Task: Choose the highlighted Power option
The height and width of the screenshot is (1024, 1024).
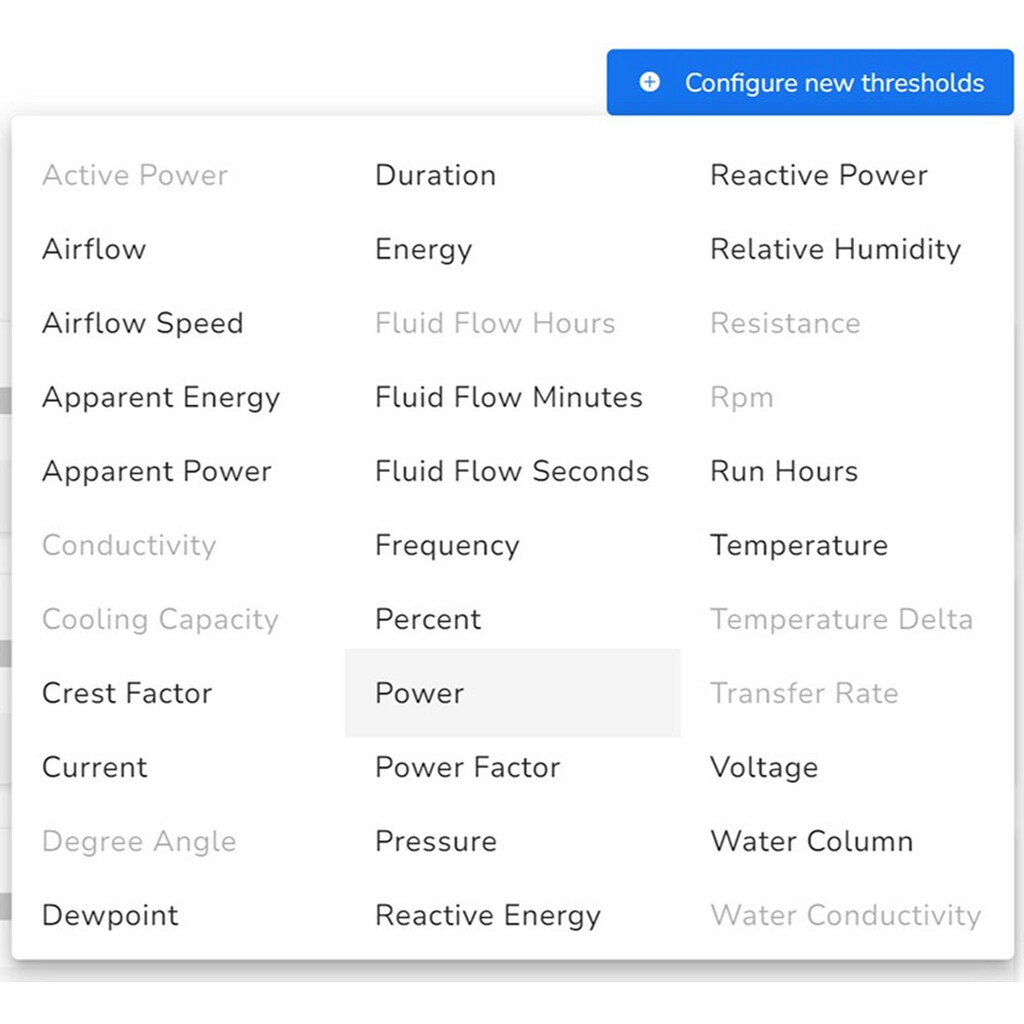Action: coord(513,694)
